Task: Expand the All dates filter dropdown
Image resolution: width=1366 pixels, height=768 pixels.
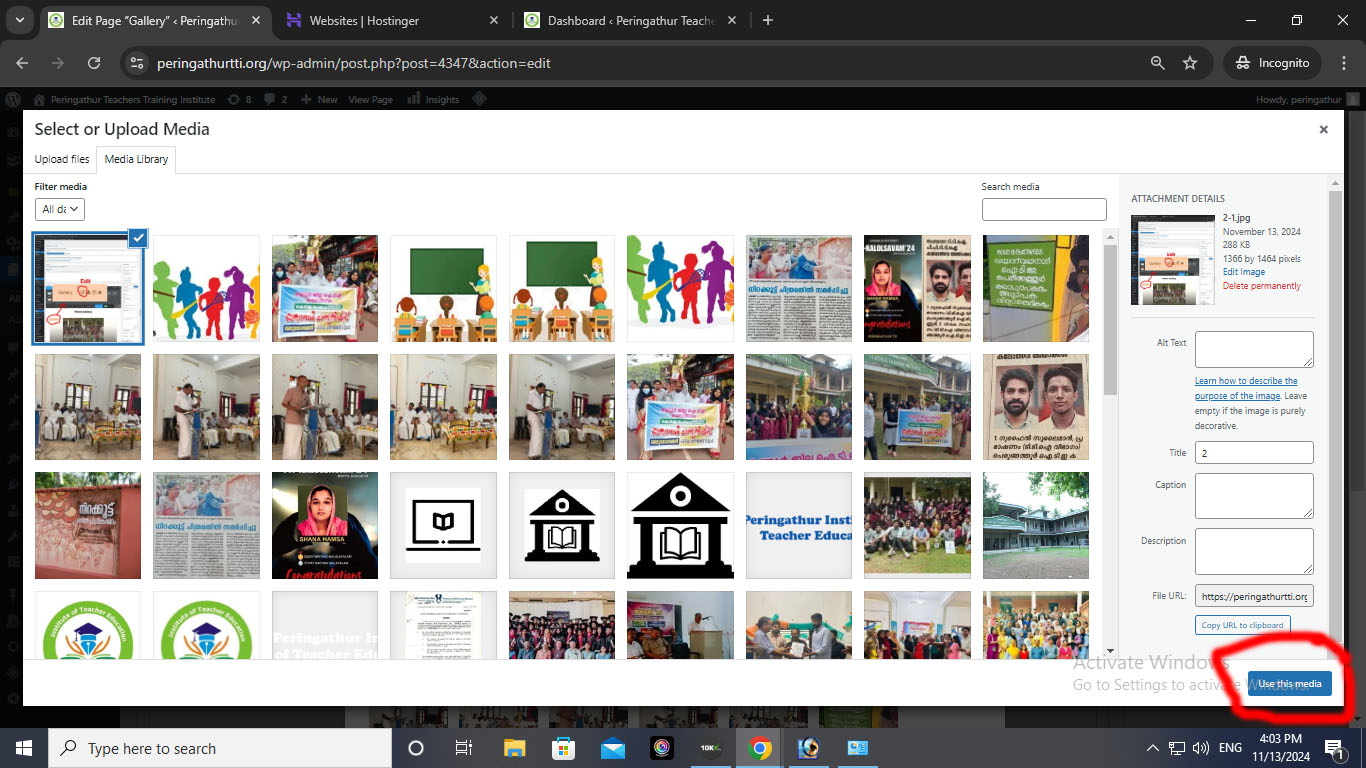Action: click(x=60, y=209)
